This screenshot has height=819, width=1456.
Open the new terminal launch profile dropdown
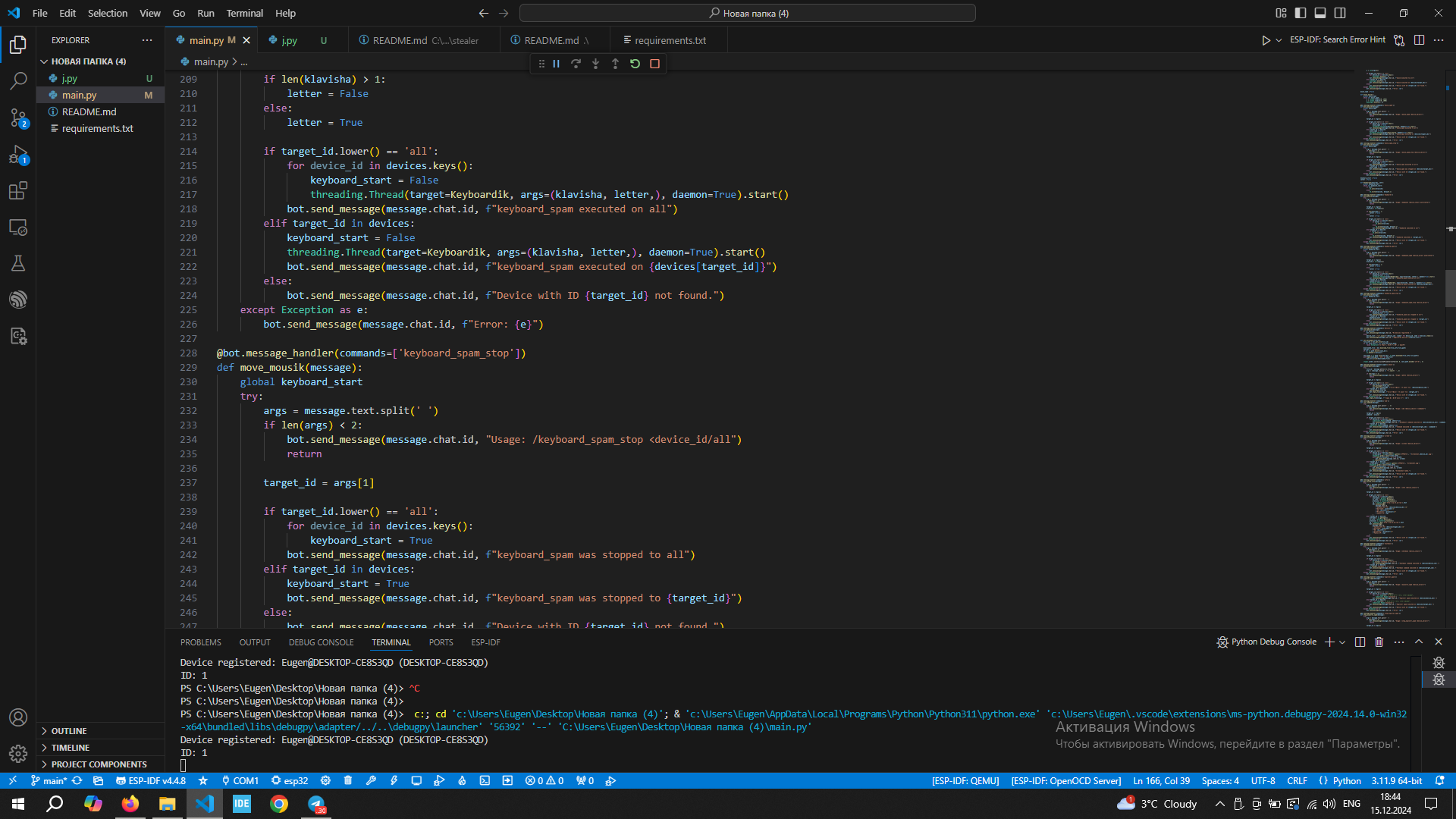point(1343,642)
